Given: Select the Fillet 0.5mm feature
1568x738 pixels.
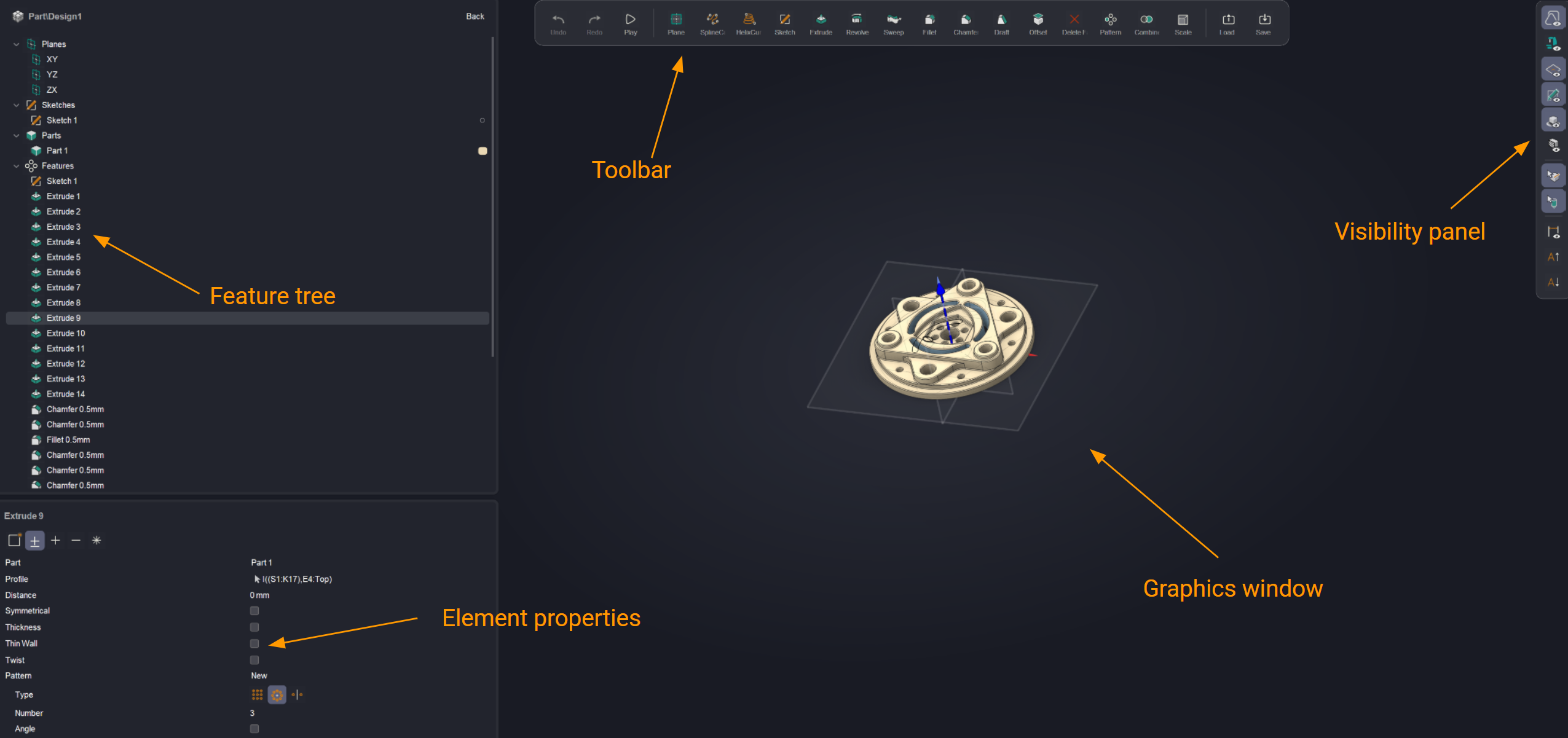Looking at the screenshot, I should [68, 440].
